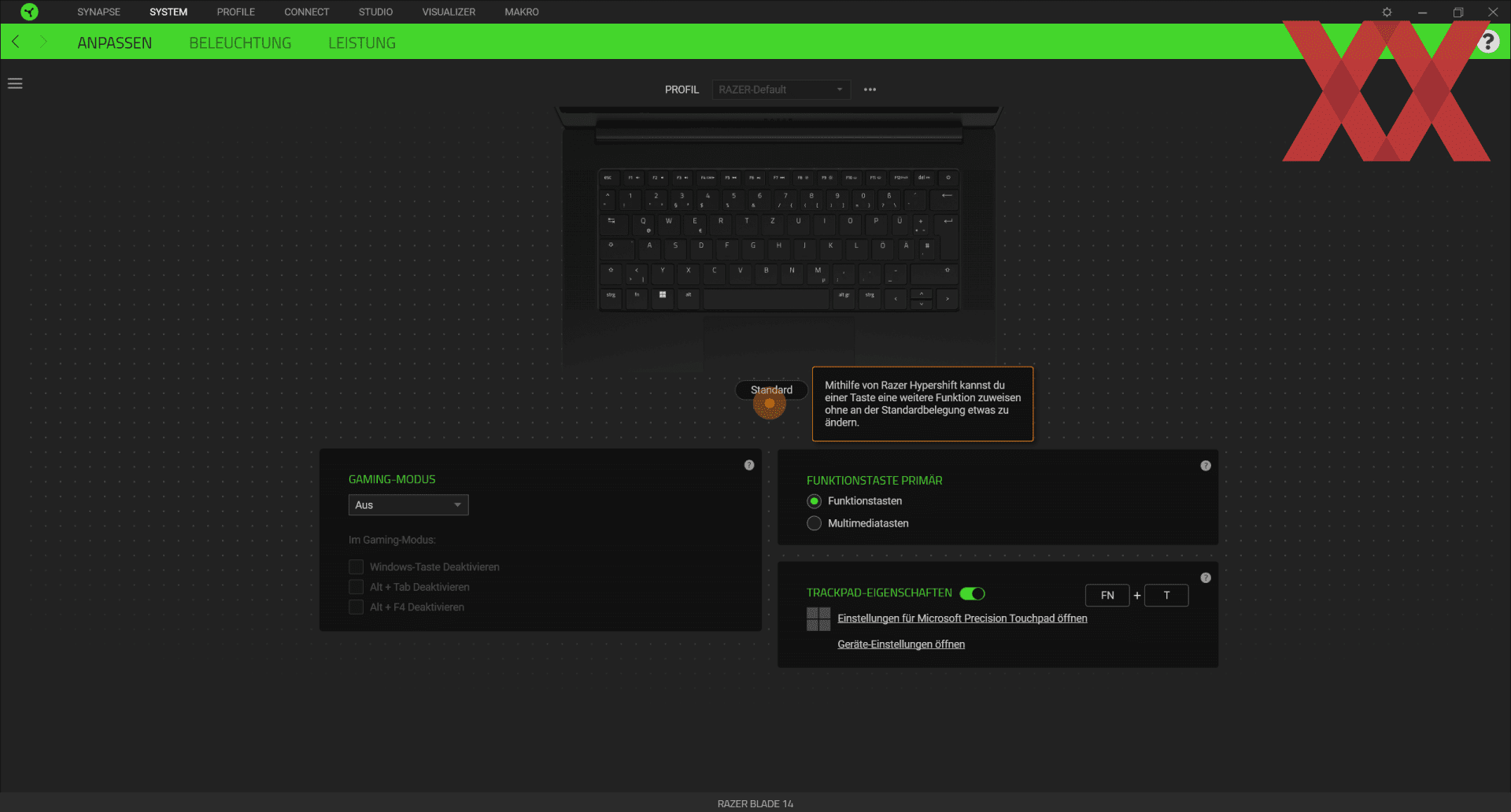Open the STUDIO tab
1511x812 pixels.
pyautogui.click(x=376, y=12)
